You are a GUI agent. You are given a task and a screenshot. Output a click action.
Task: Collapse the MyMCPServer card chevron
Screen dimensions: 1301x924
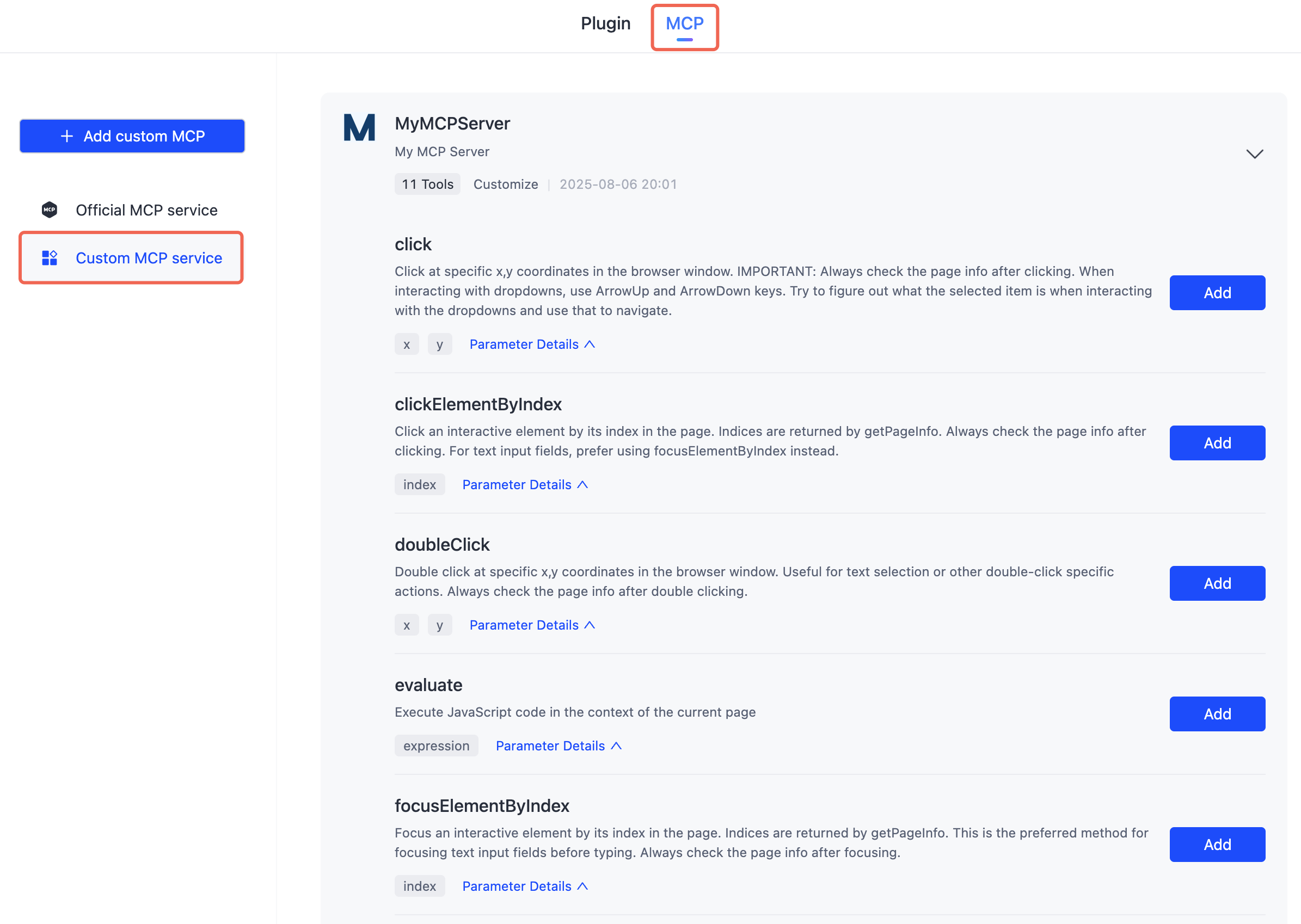1254,154
